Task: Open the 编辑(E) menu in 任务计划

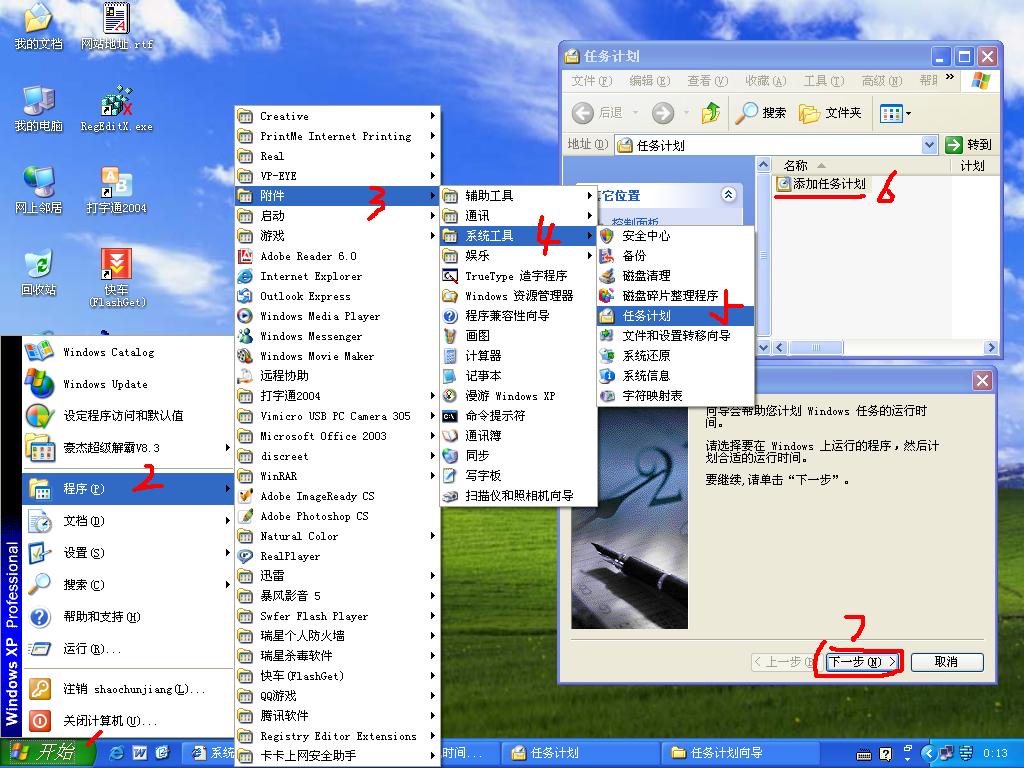Action: tap(649, 81)
